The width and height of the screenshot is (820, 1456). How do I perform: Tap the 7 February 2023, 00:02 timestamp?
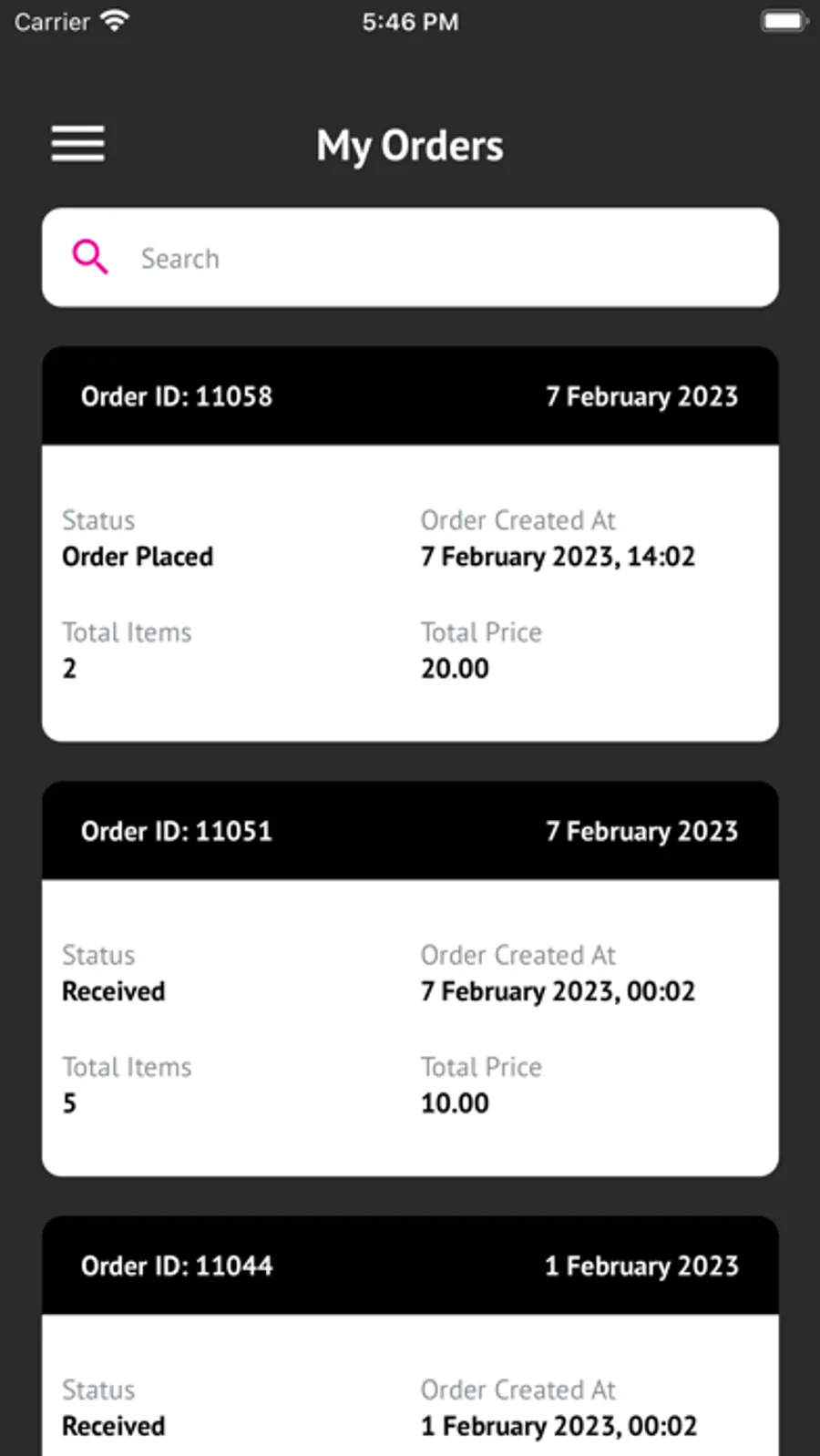(x=558, y=991)
